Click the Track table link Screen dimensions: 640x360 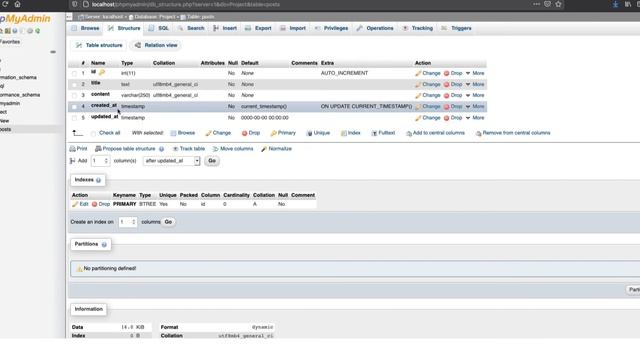[x=189, y=149]
